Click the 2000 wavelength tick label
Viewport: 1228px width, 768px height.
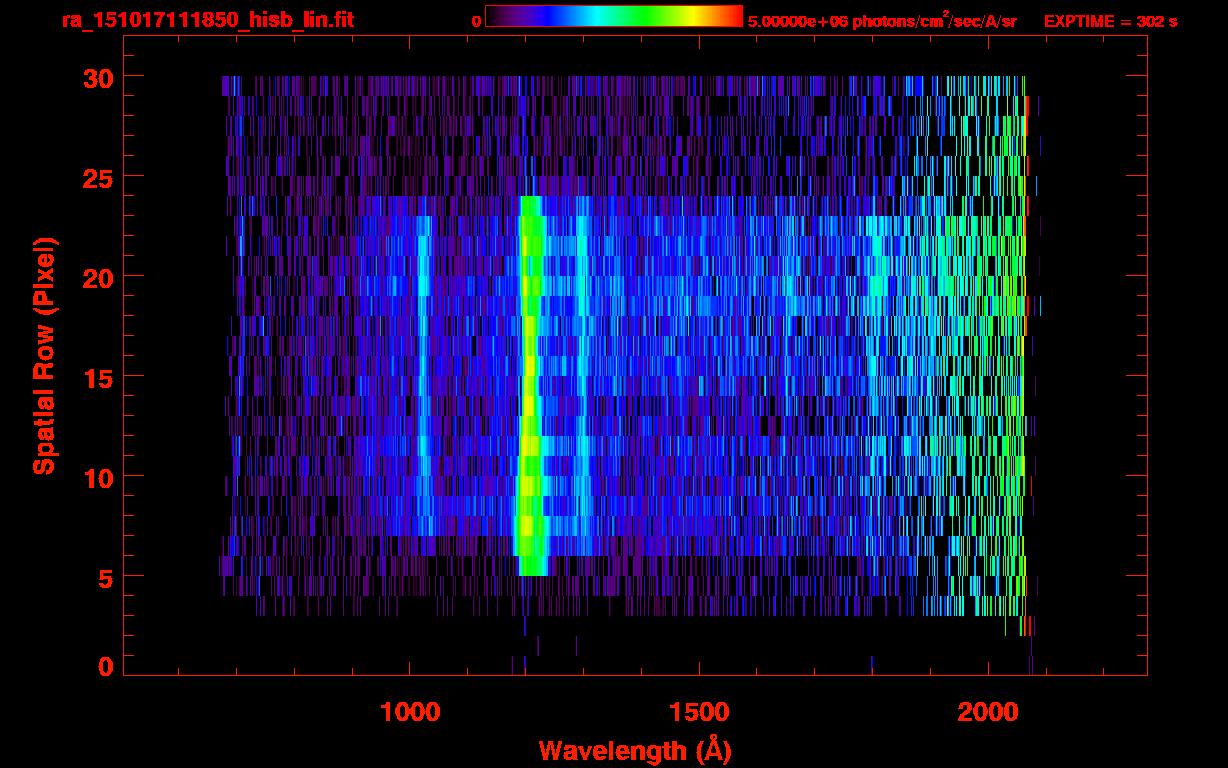pyautogui.click(x=987, y=712)
